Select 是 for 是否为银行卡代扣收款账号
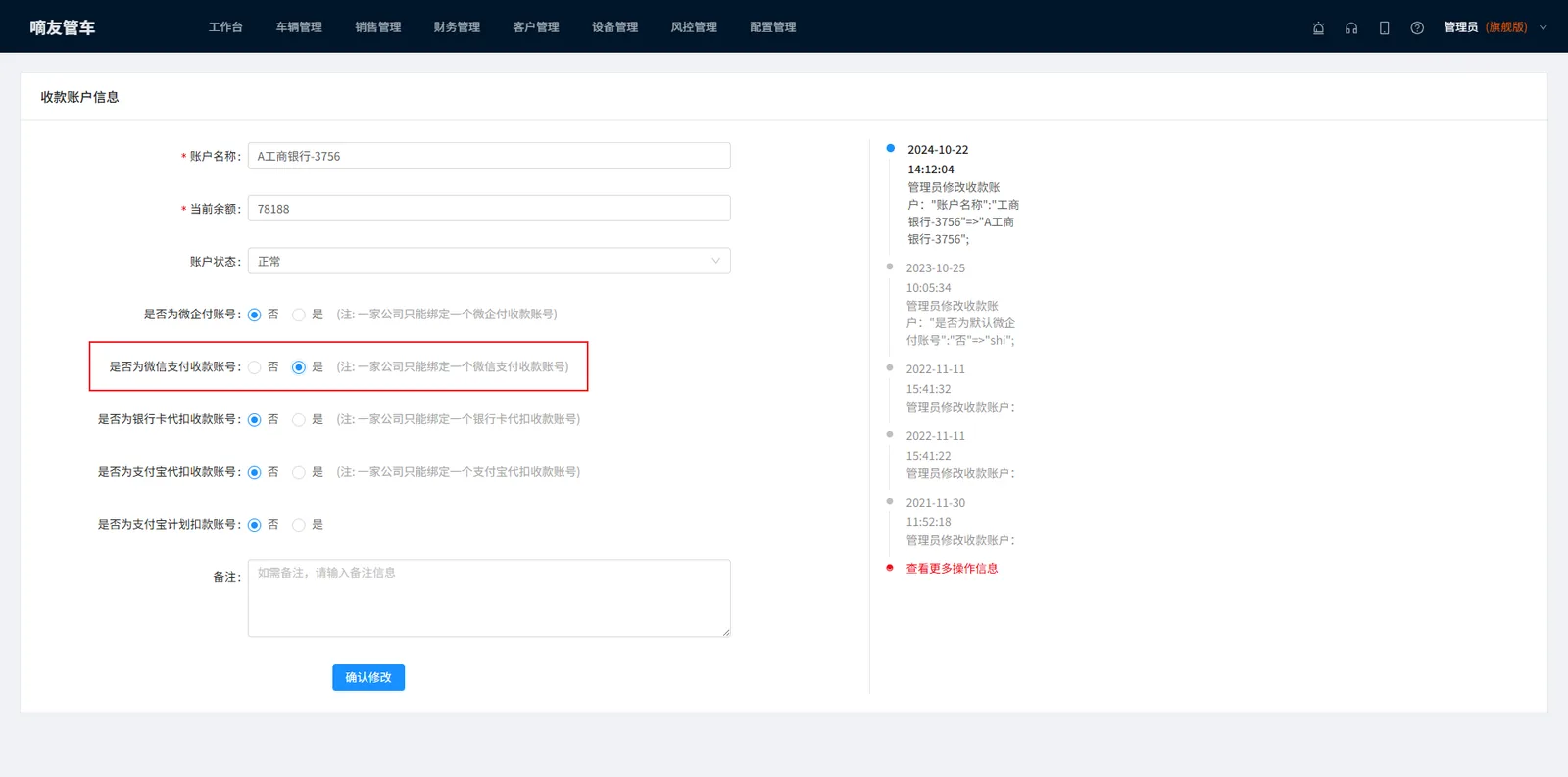1568x777 pixels. [x=299, y=420]
